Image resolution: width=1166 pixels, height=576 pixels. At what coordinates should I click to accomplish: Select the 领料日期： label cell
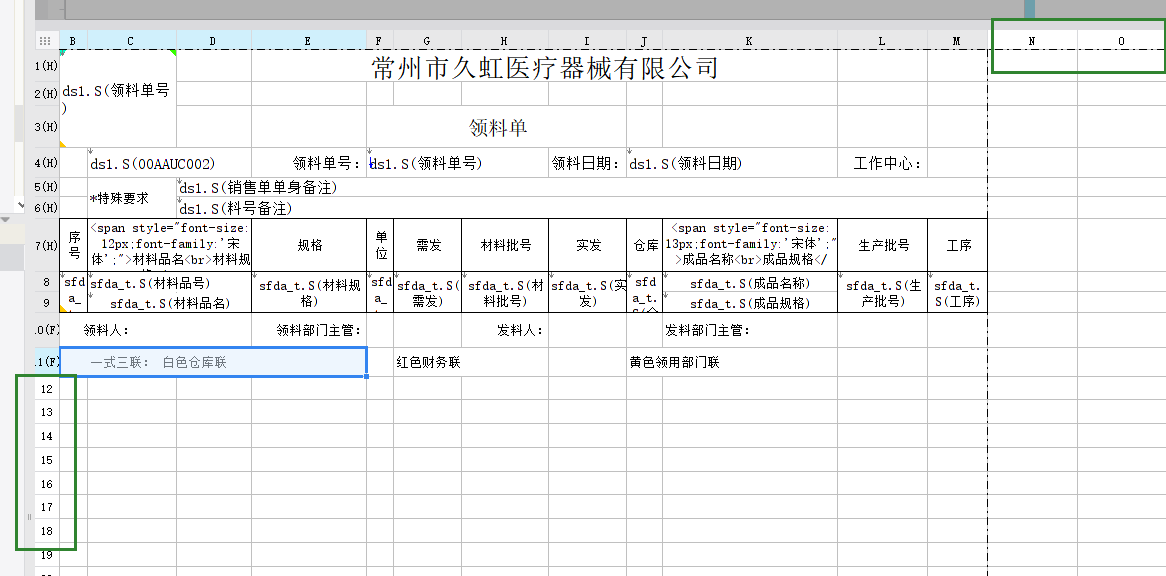pos(587,164)
